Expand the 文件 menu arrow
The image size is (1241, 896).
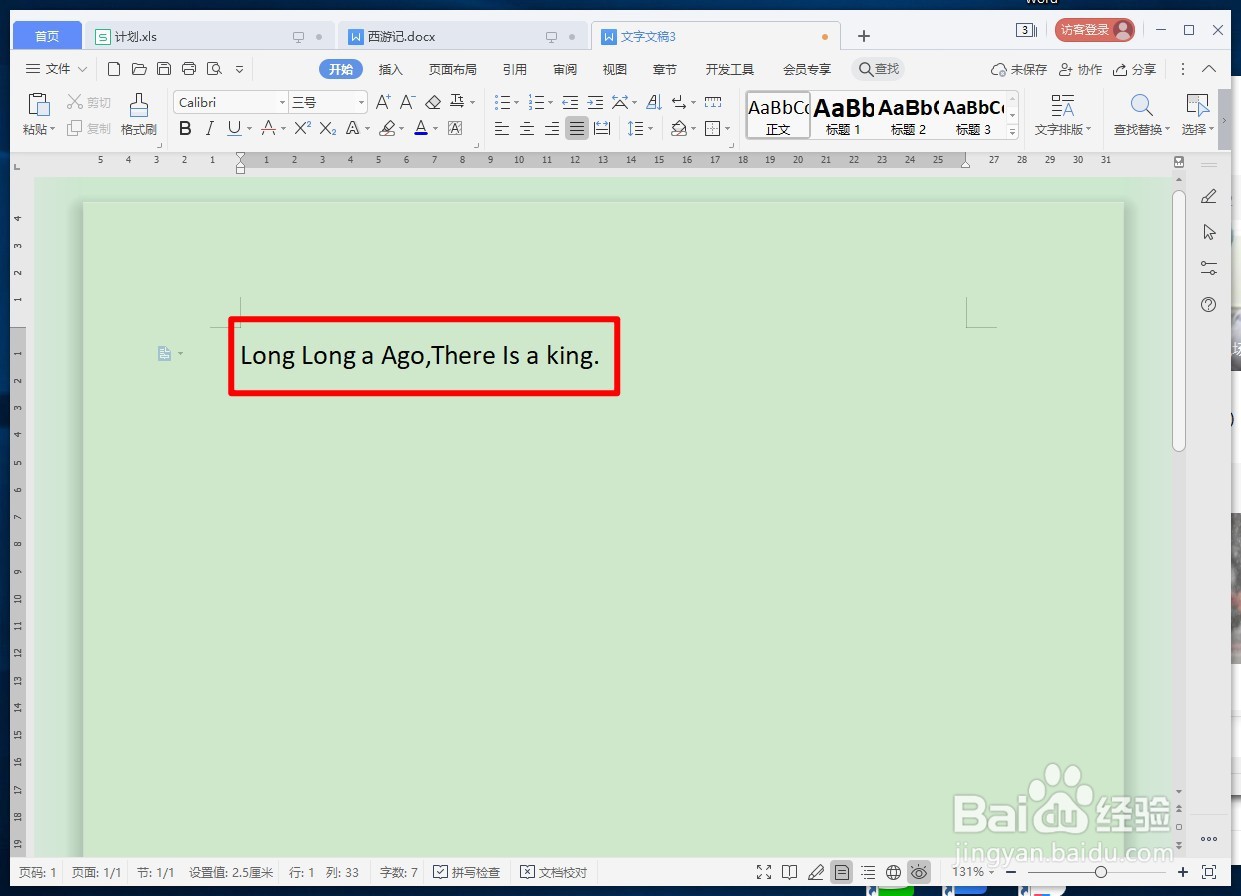click(x=82, y=69)
